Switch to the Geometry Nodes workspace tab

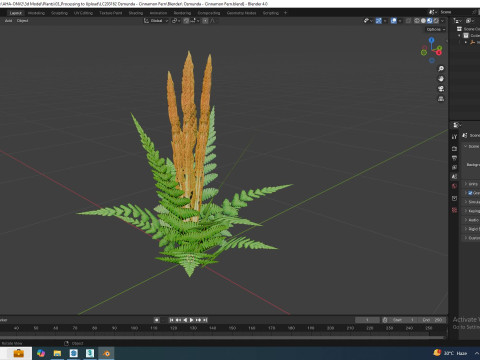[x=242, y=13]
